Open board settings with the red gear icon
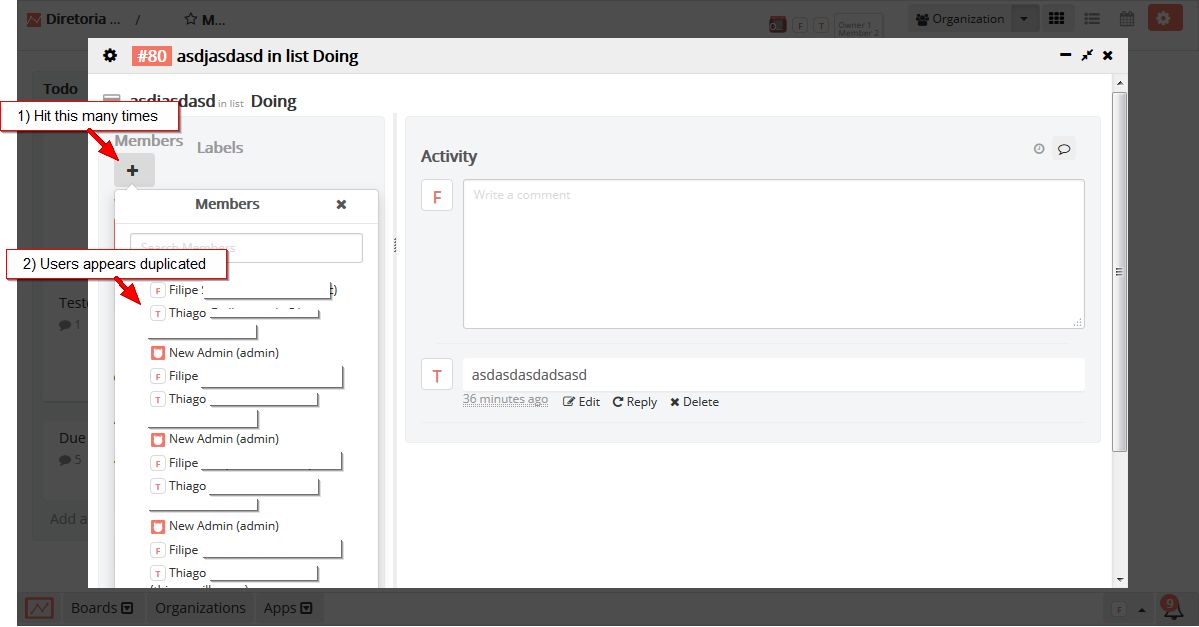The height and width of the screenshot is (627, 1199). tap(1164, 17)
